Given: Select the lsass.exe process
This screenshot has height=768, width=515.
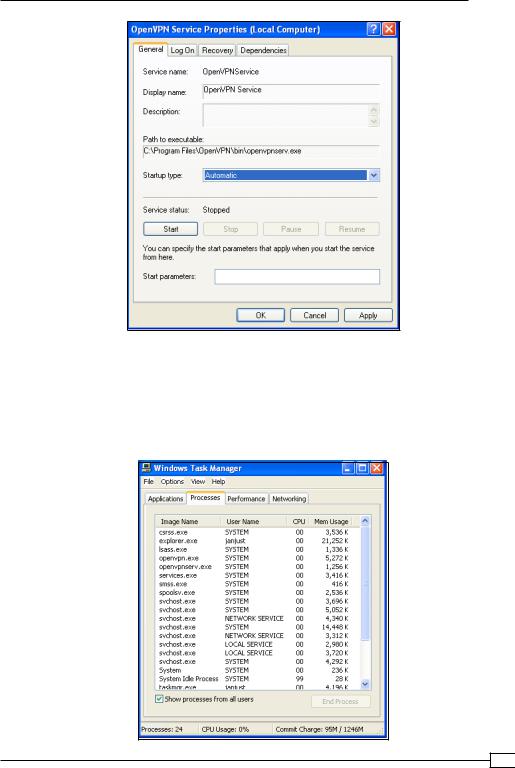Looking at the screenshot, I should 257,550.
